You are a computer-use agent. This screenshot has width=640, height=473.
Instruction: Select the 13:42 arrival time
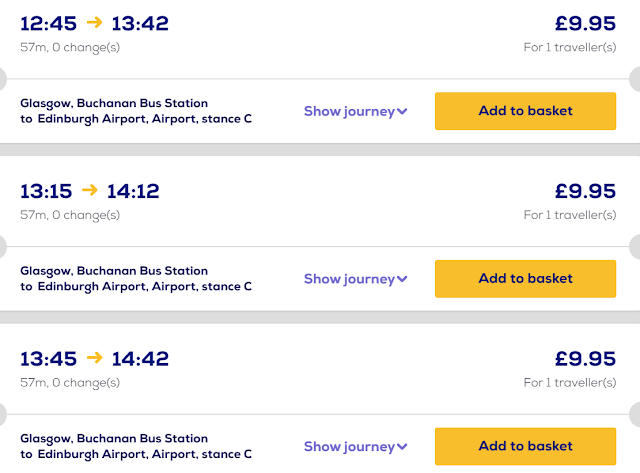140,23
